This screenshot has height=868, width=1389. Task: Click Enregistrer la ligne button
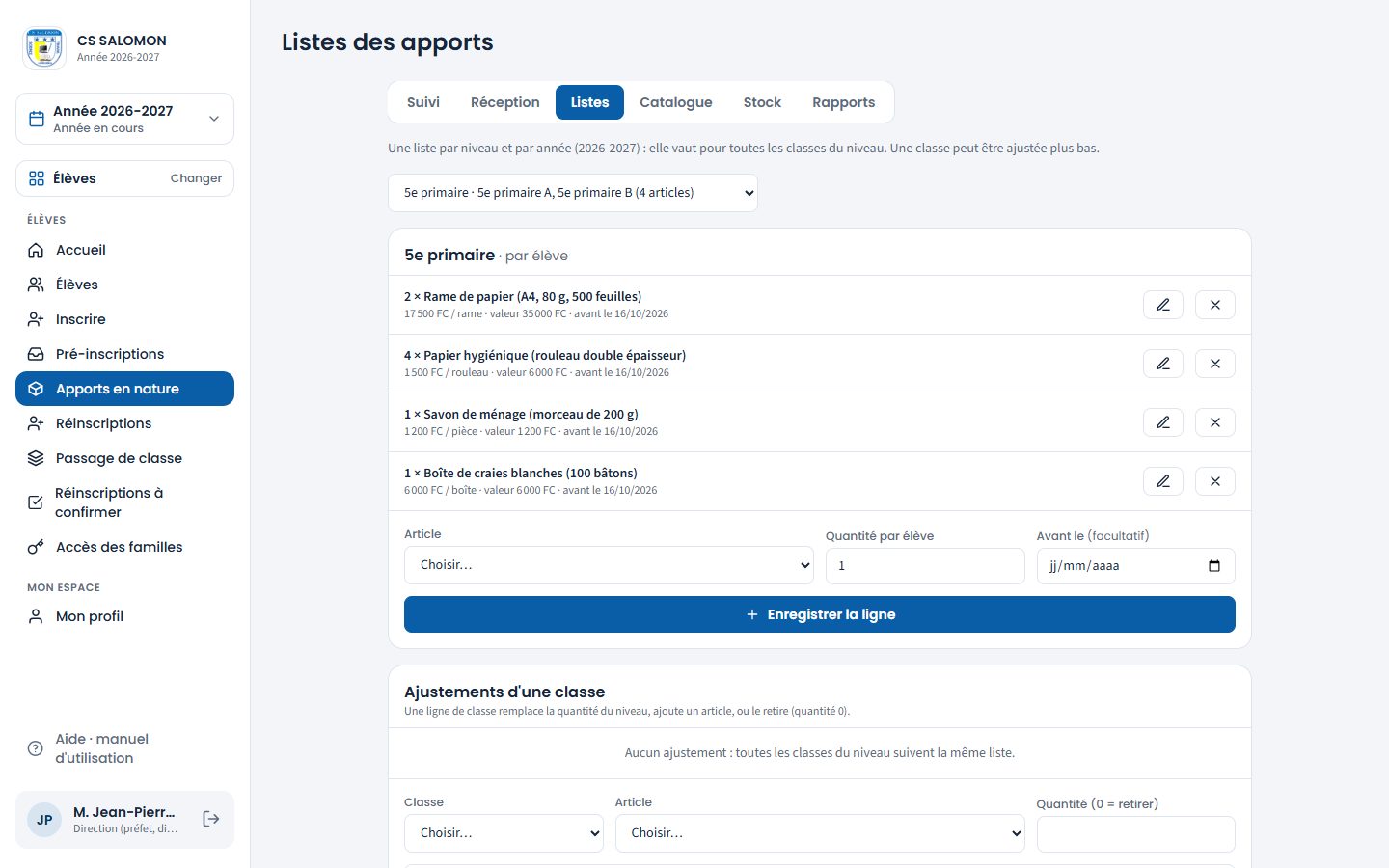click(x=820, y=614)
